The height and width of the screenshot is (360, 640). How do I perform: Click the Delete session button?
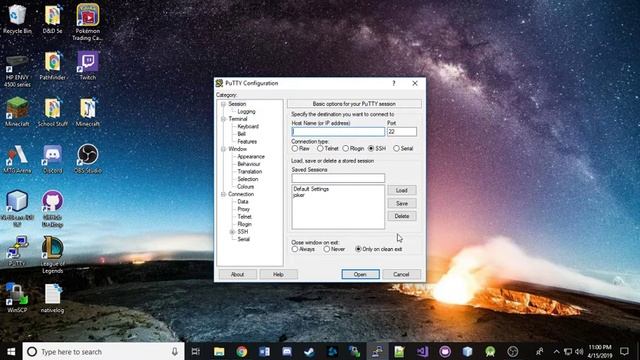402,216
